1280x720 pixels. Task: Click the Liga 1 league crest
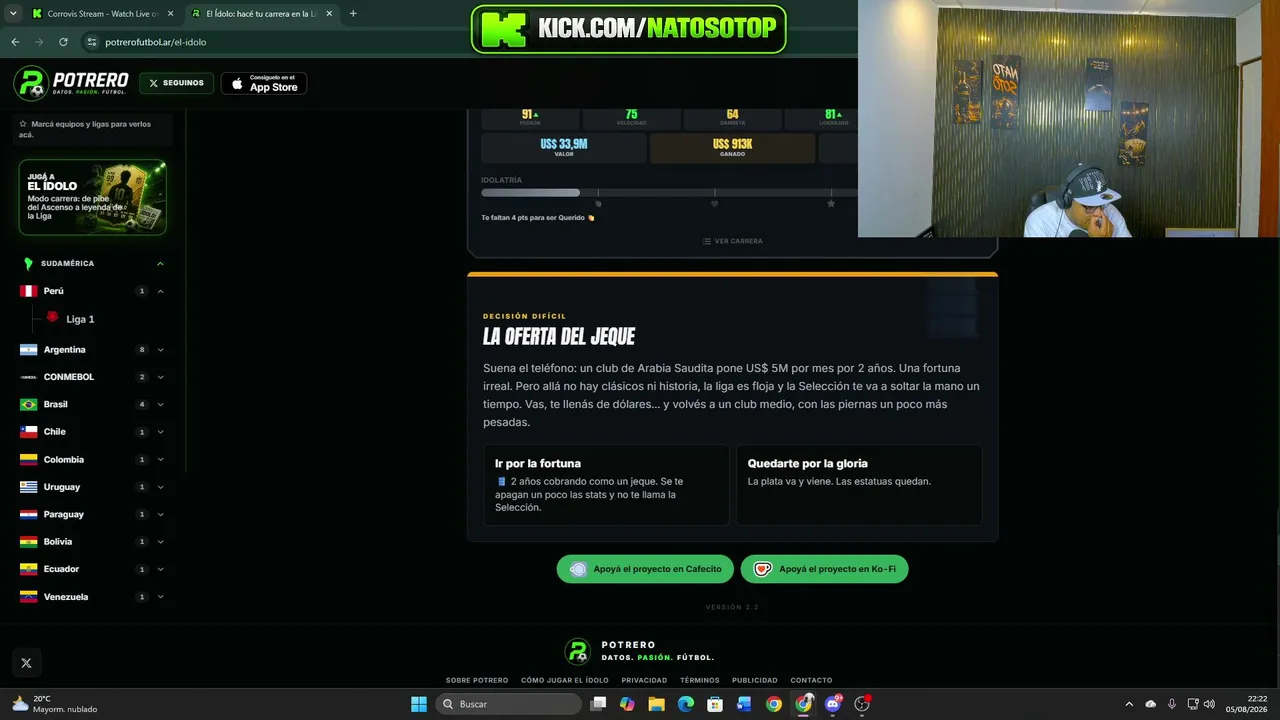53,318
